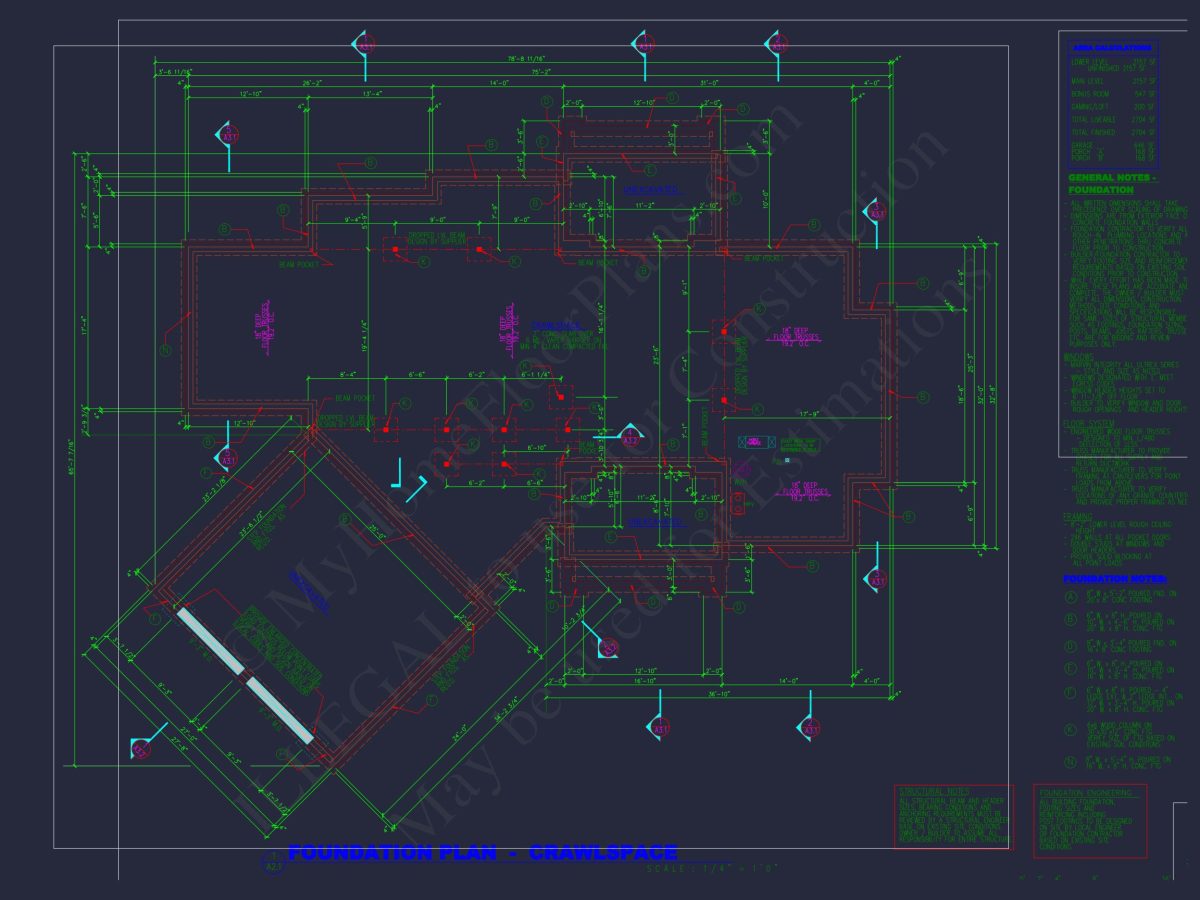Screen dimensions: 1200x900
Task: Click keynote circle E in Foundation Notes legend
Action: [1071, 668]
